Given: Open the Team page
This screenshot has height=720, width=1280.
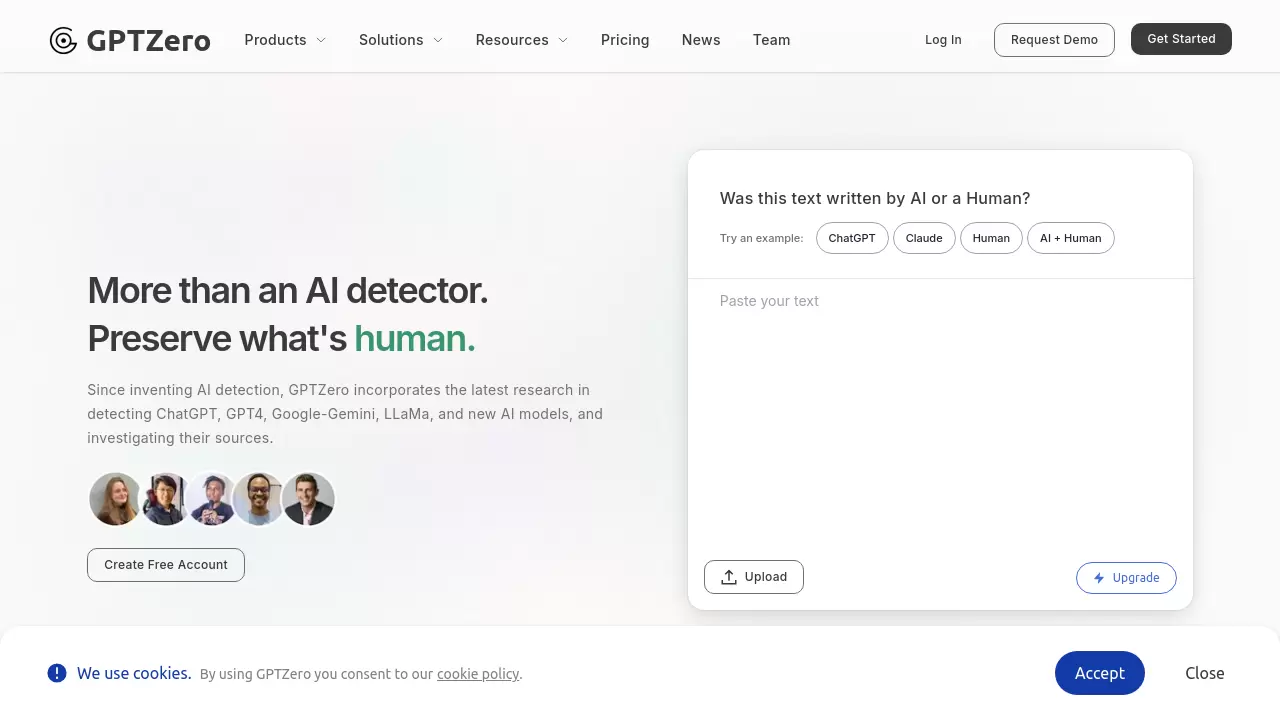Looking at the screenshot, I should pos(771,40).
